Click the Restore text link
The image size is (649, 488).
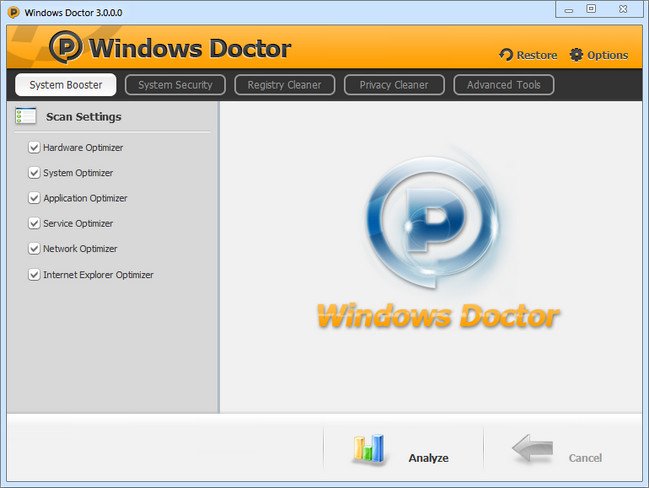(x=537, y=55)
